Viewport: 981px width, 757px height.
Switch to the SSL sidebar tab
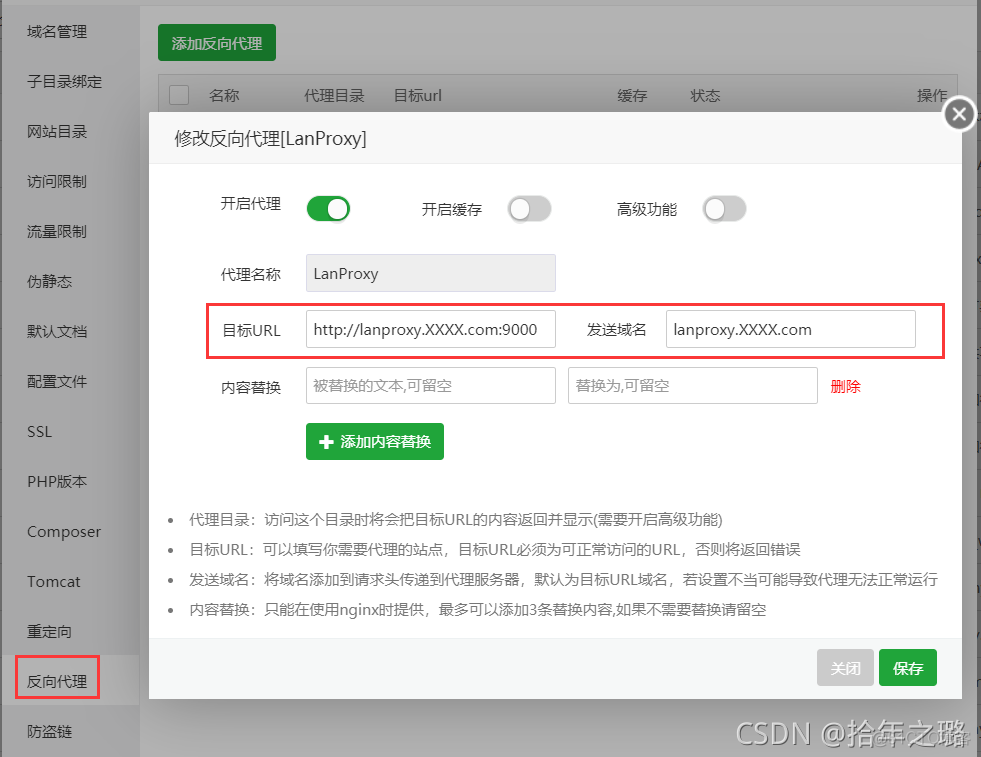coord(40,431)
